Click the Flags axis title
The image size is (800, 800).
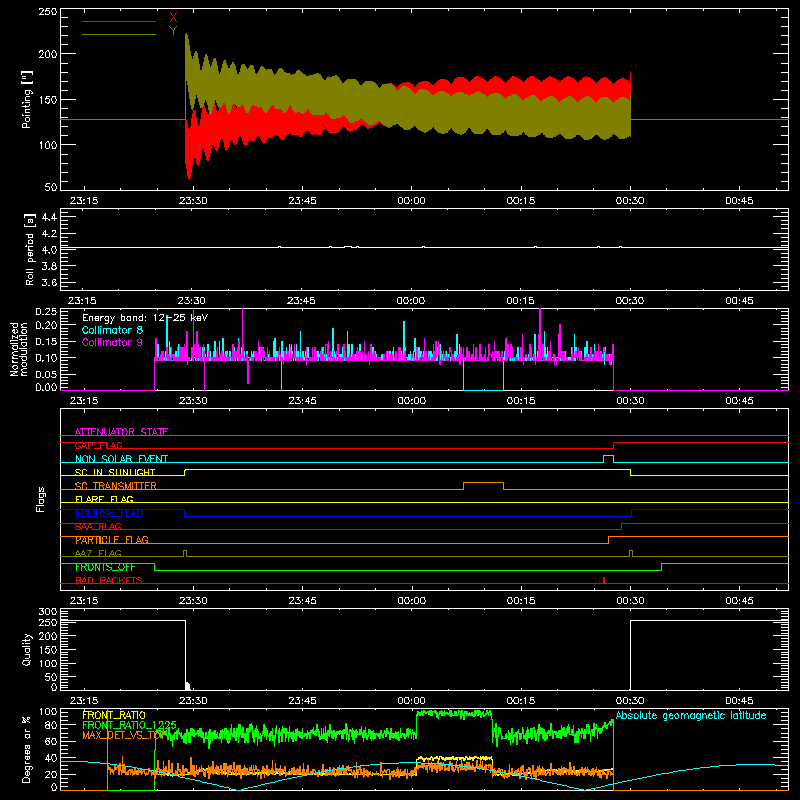40,499
